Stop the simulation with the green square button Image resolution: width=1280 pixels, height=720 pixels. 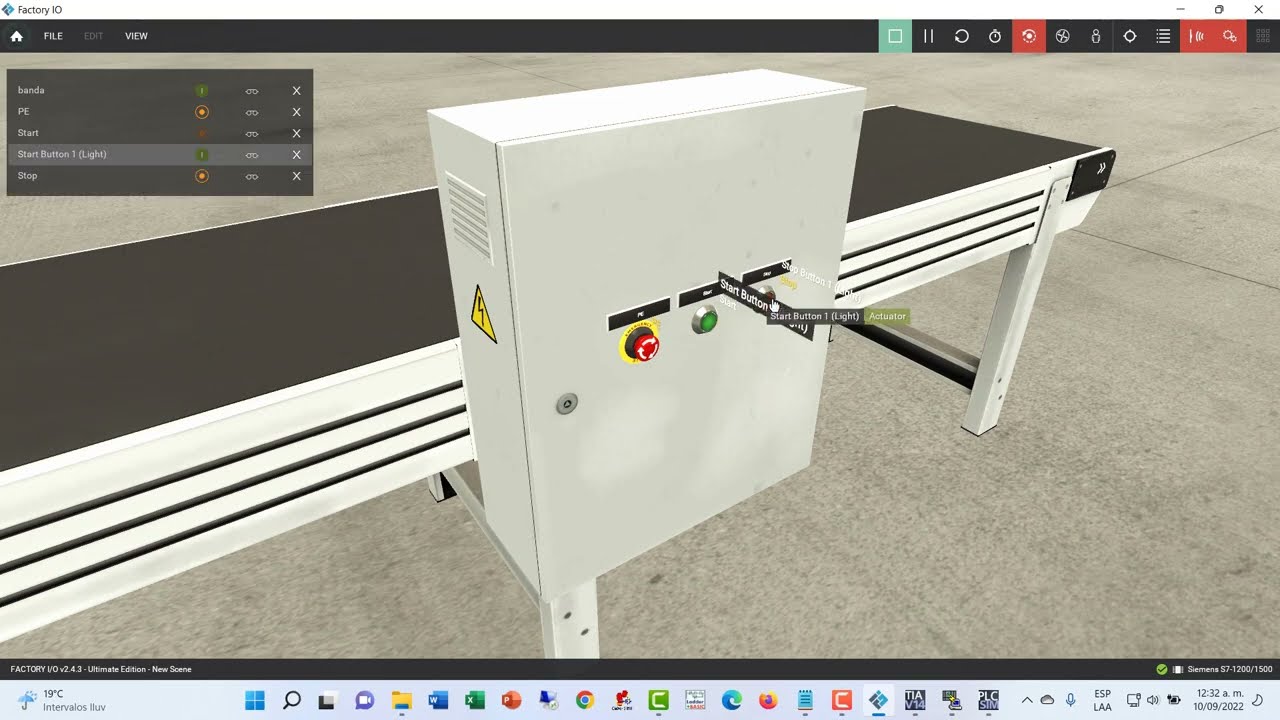pos(895,36)
